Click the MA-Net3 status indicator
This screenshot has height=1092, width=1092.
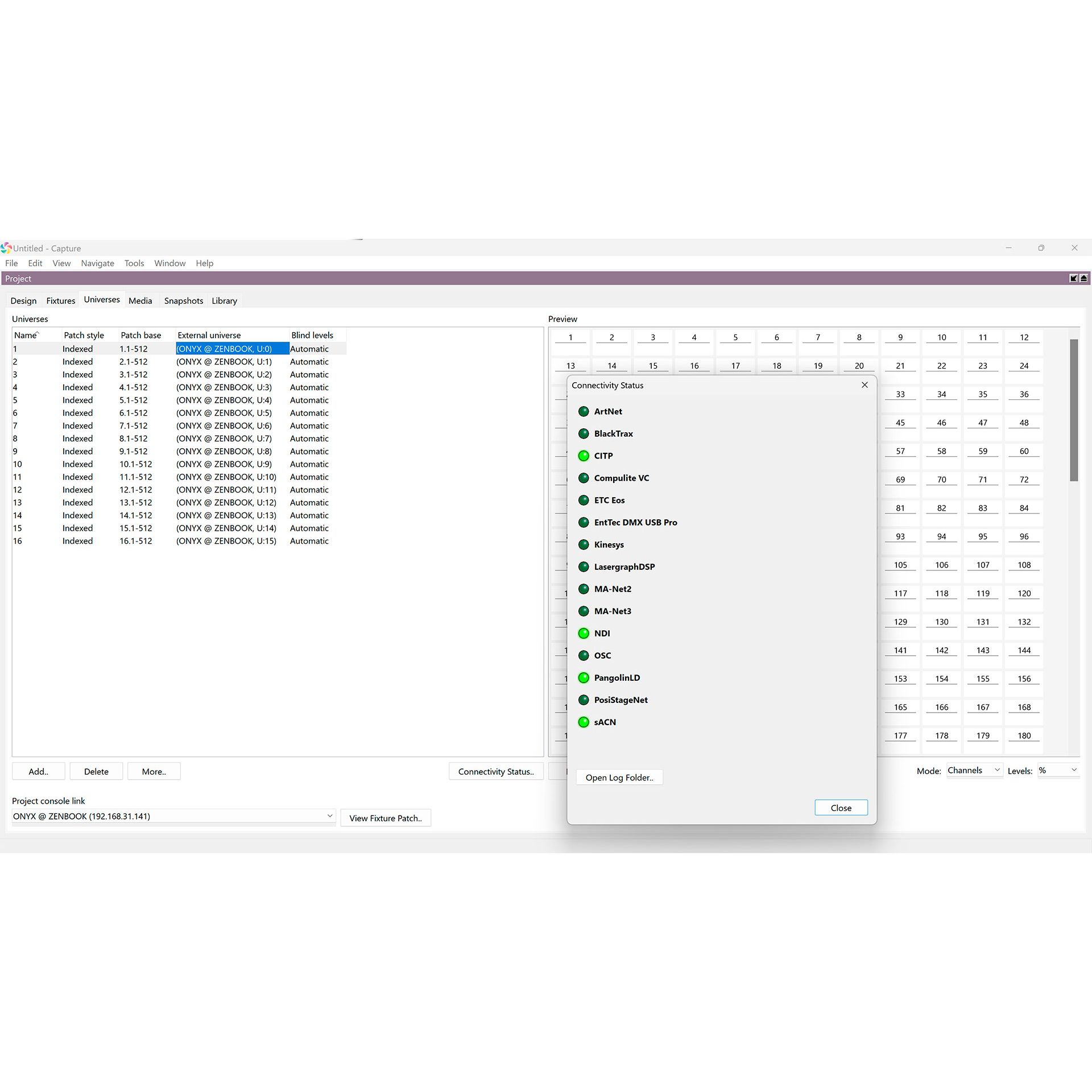pyautogui.click(x=583, y=611)
